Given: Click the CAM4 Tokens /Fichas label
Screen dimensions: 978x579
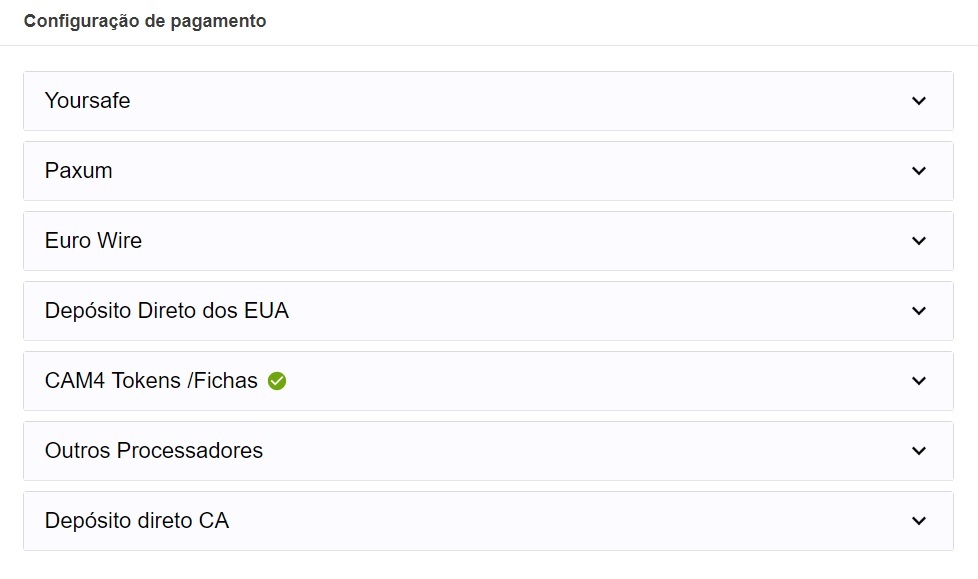Looking at the screenshot, I should point(151,381).
